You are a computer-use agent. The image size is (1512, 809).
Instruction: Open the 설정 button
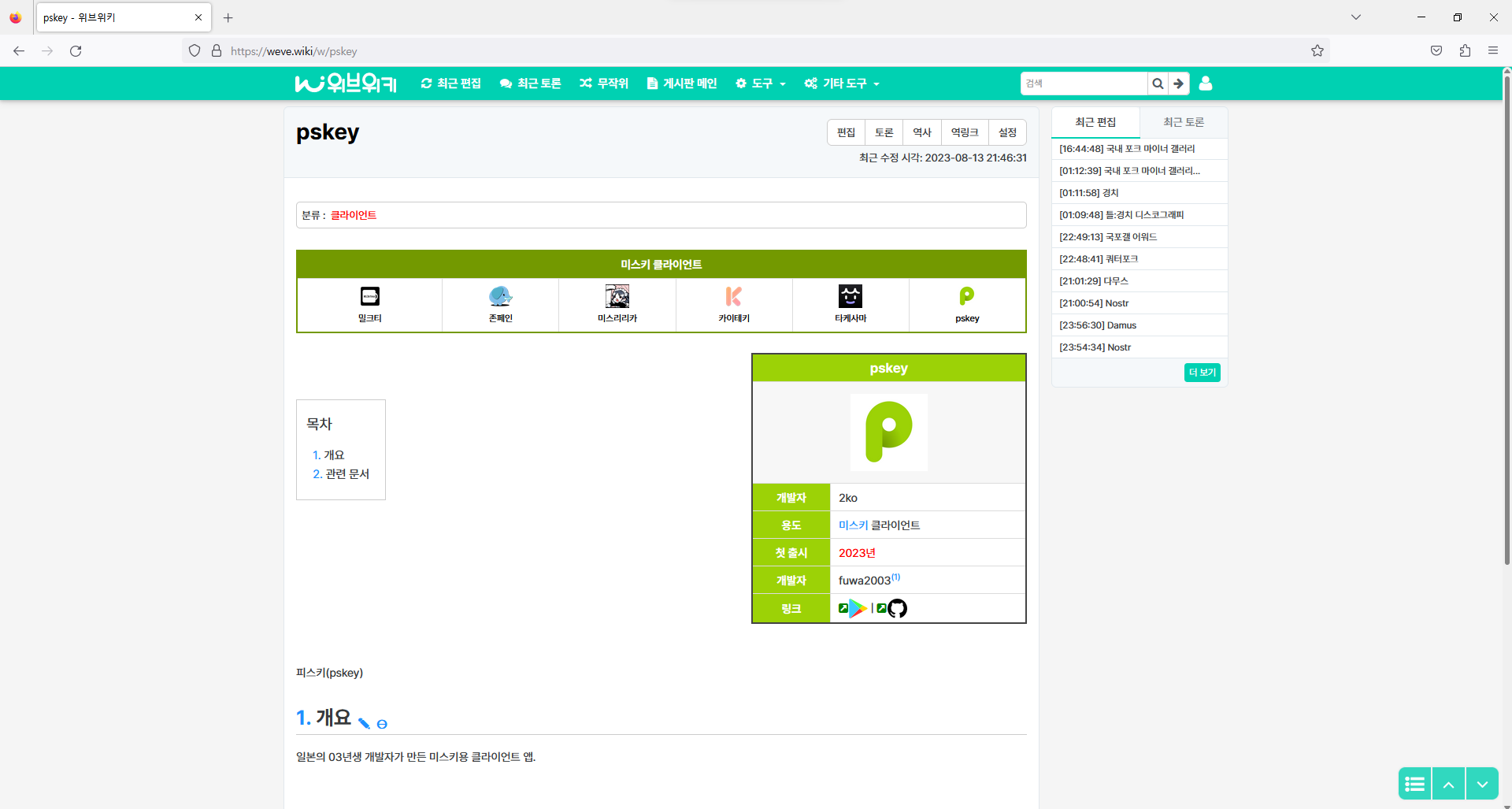[1007, 132]
